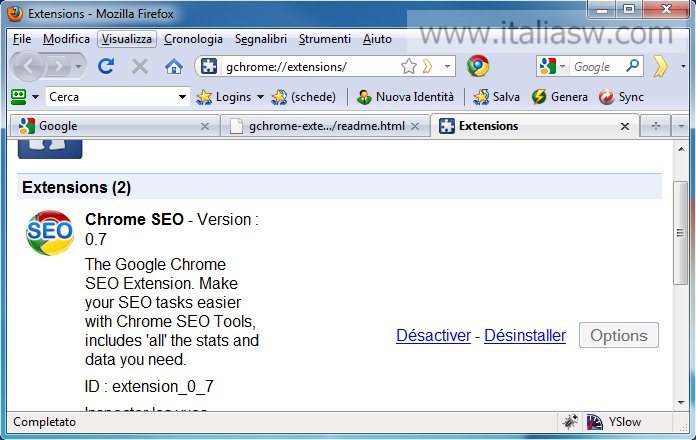The width and height of the screenshot is (696, 440).
Task: Close the readme.html tab
Action: (x=415, y=127)
